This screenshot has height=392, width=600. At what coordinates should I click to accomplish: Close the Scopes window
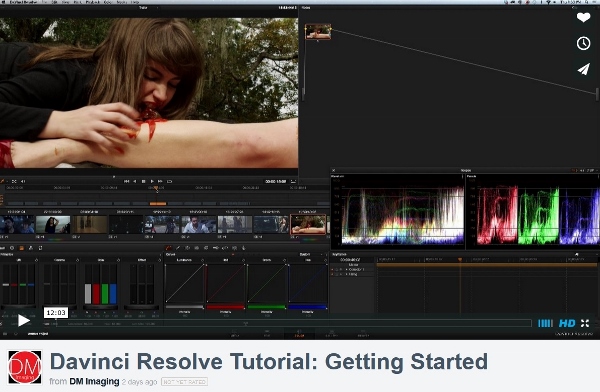pos(333,170)
